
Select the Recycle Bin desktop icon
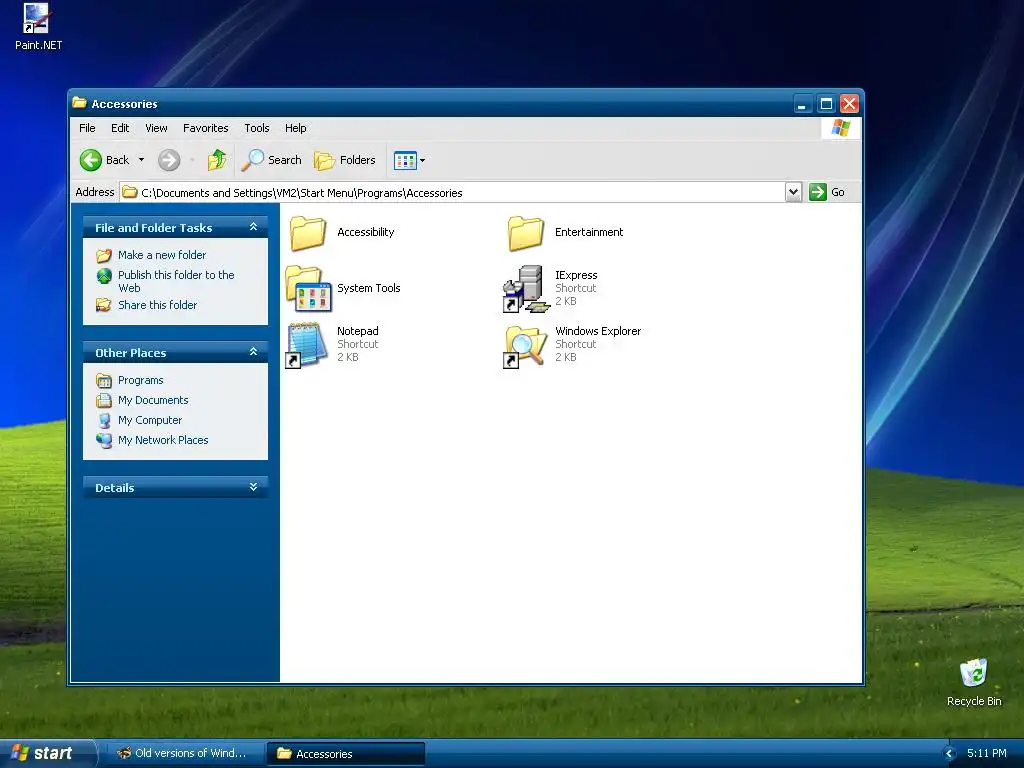(x=974, y=683)
